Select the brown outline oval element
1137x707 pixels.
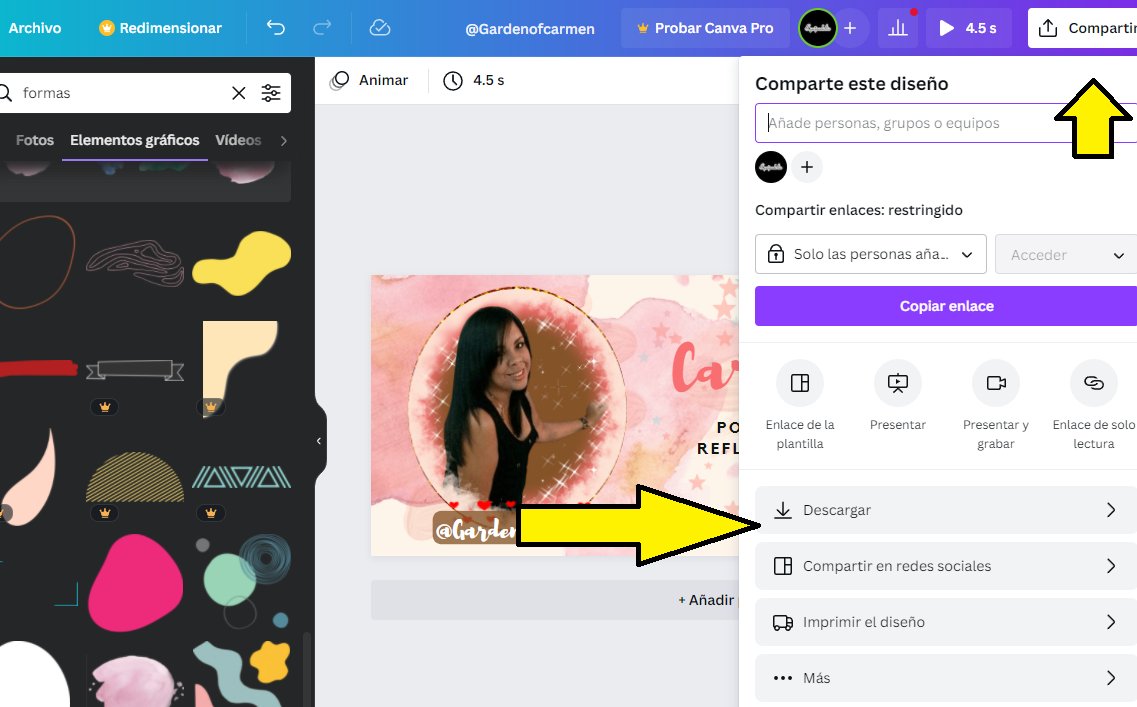[x=37, y=262]
